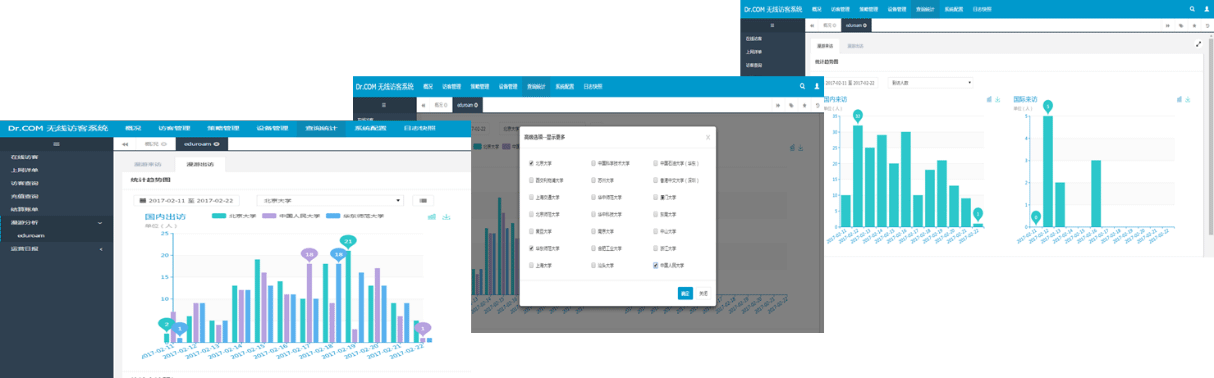Click the list icon button next to 北京大学 dropdown
Screen dimensions: 1214x378
click(423, 200)
